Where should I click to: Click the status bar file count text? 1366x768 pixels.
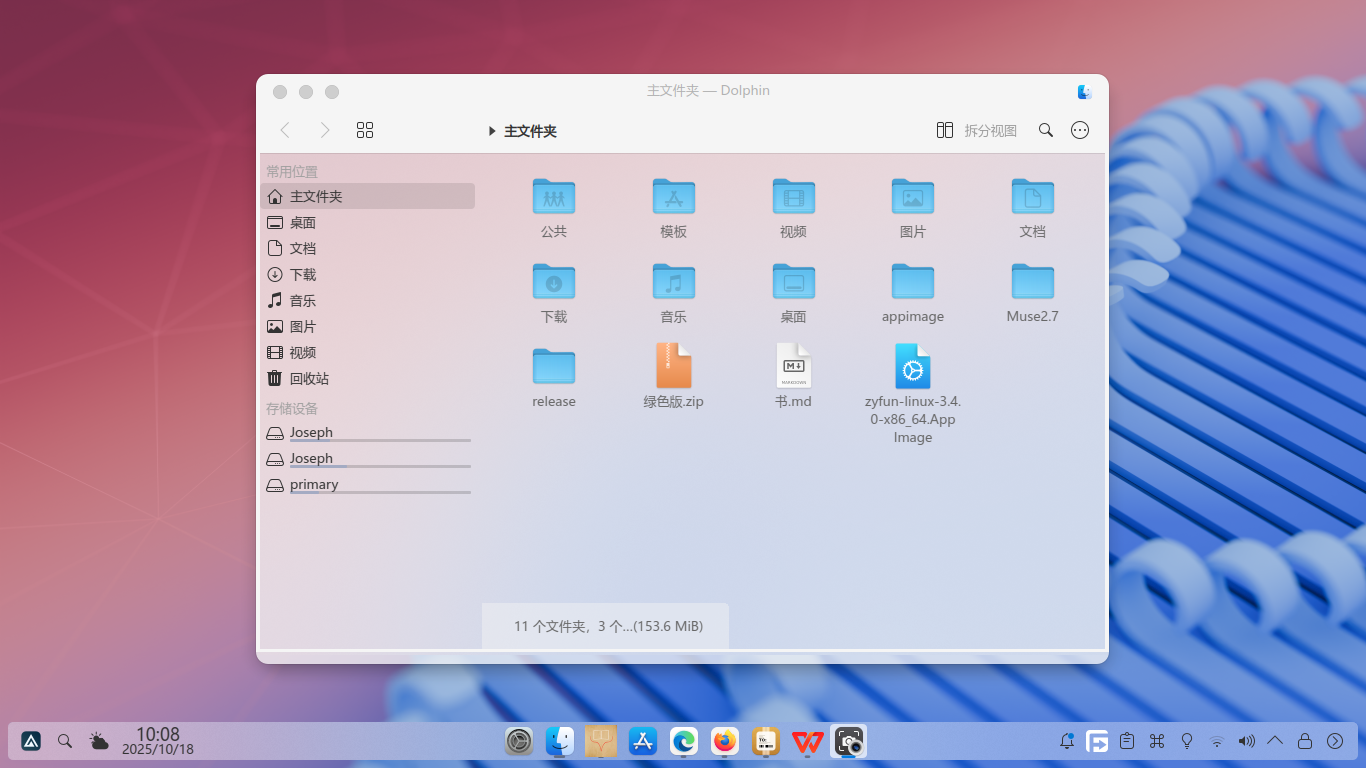(608, 626)
